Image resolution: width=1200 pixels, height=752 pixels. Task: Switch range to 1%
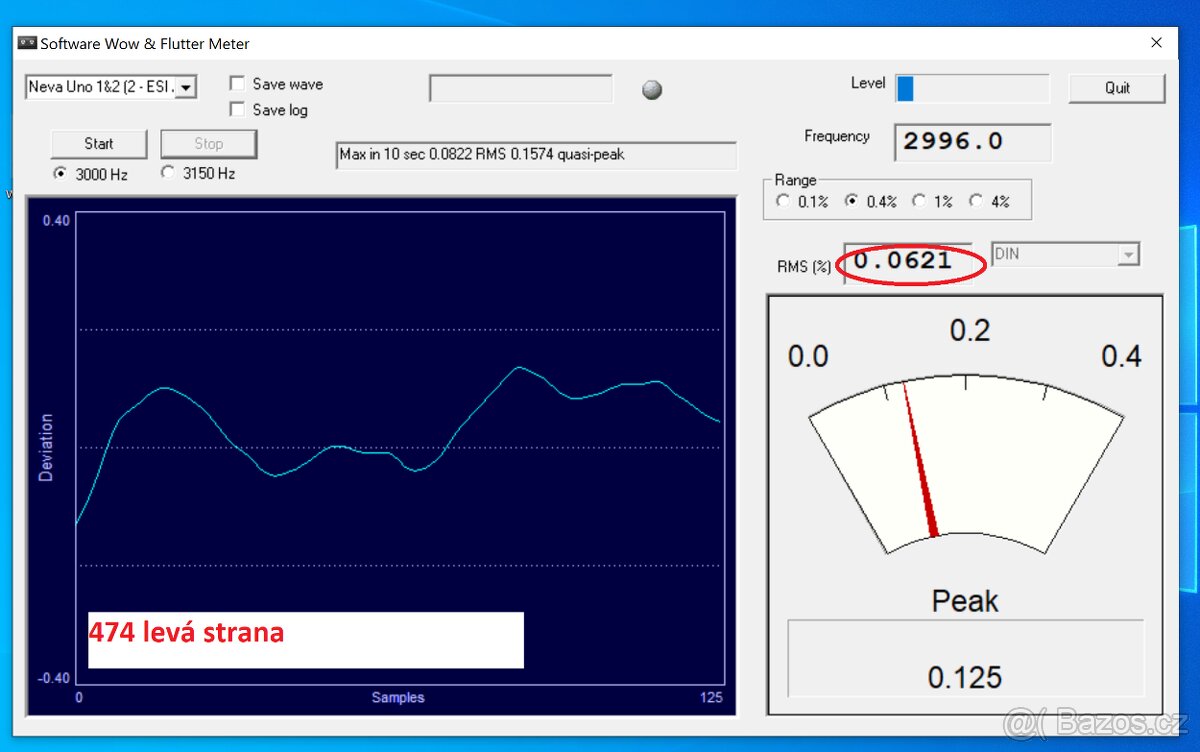pyautogui.click(x=919, y=201)
